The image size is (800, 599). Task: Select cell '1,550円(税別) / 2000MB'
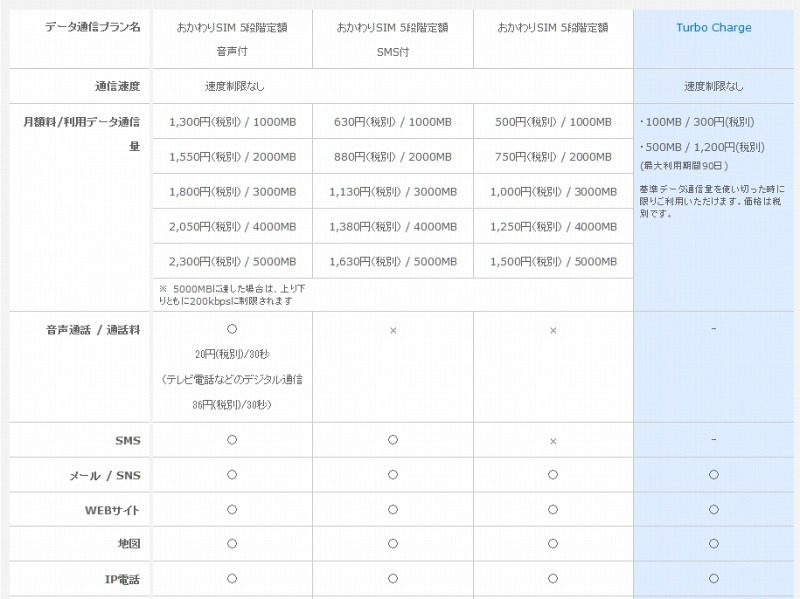pyautogui.click(x=233, y=157)
